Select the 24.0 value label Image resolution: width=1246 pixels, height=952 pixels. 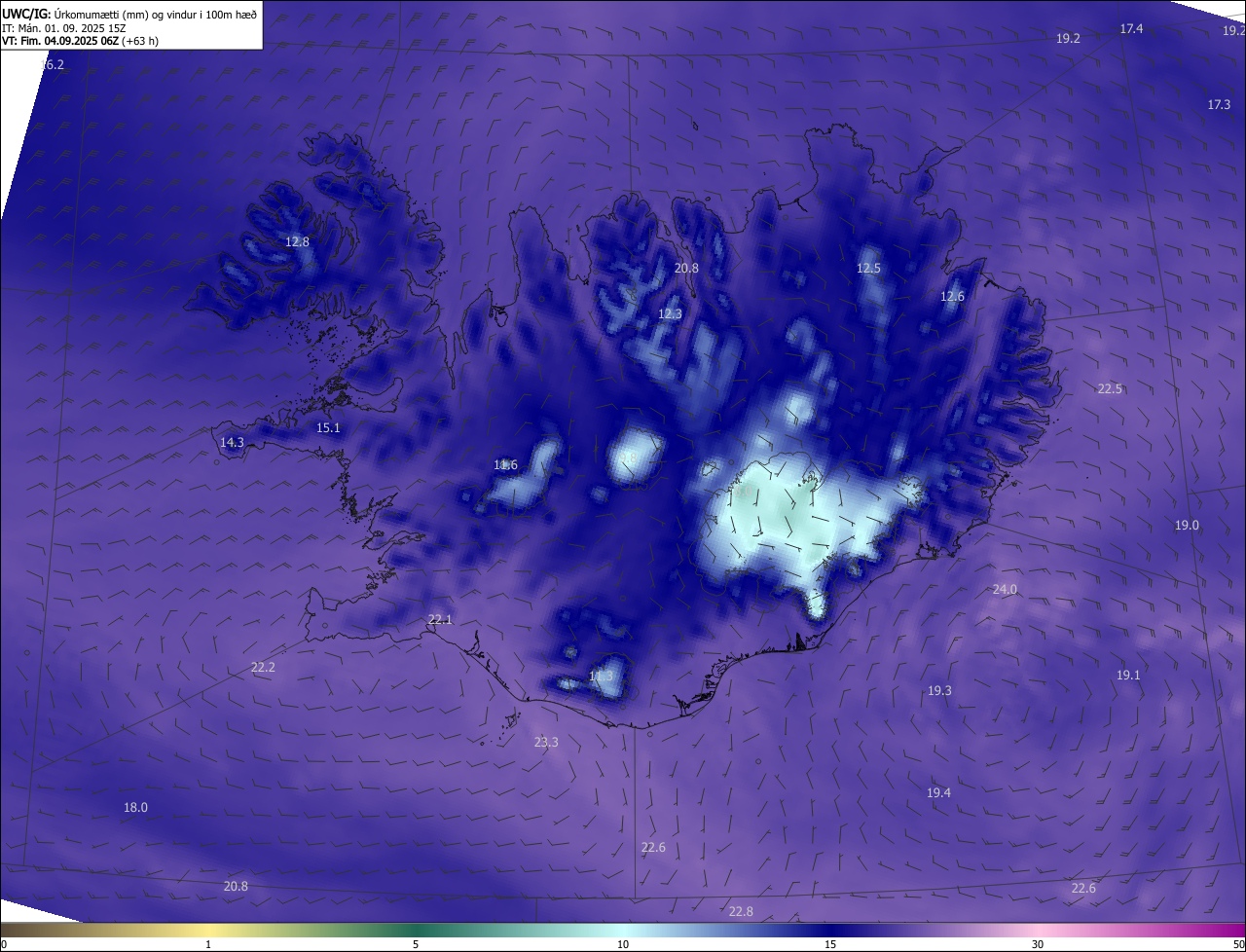coord(1005,590)
